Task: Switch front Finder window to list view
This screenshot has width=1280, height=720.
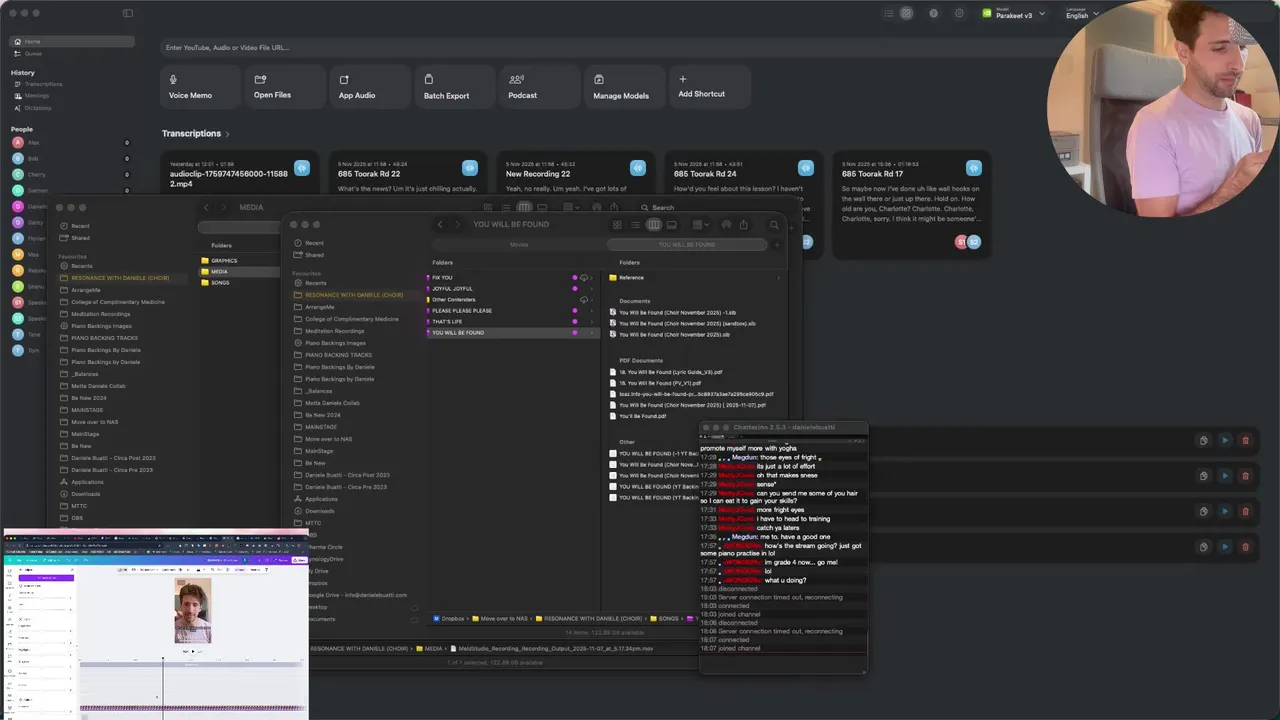Action: point(635,225)
